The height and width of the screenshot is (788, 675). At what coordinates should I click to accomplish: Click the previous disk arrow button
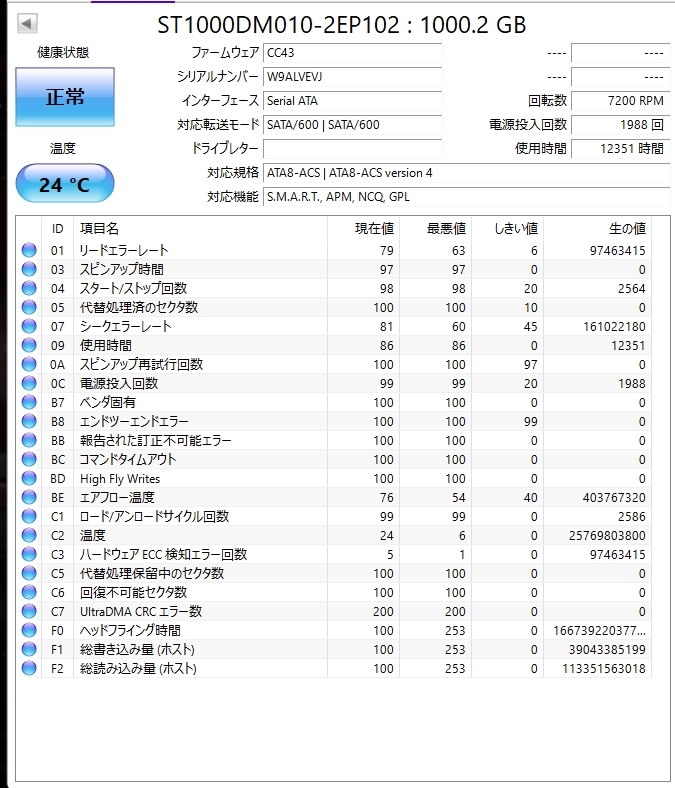27,23
